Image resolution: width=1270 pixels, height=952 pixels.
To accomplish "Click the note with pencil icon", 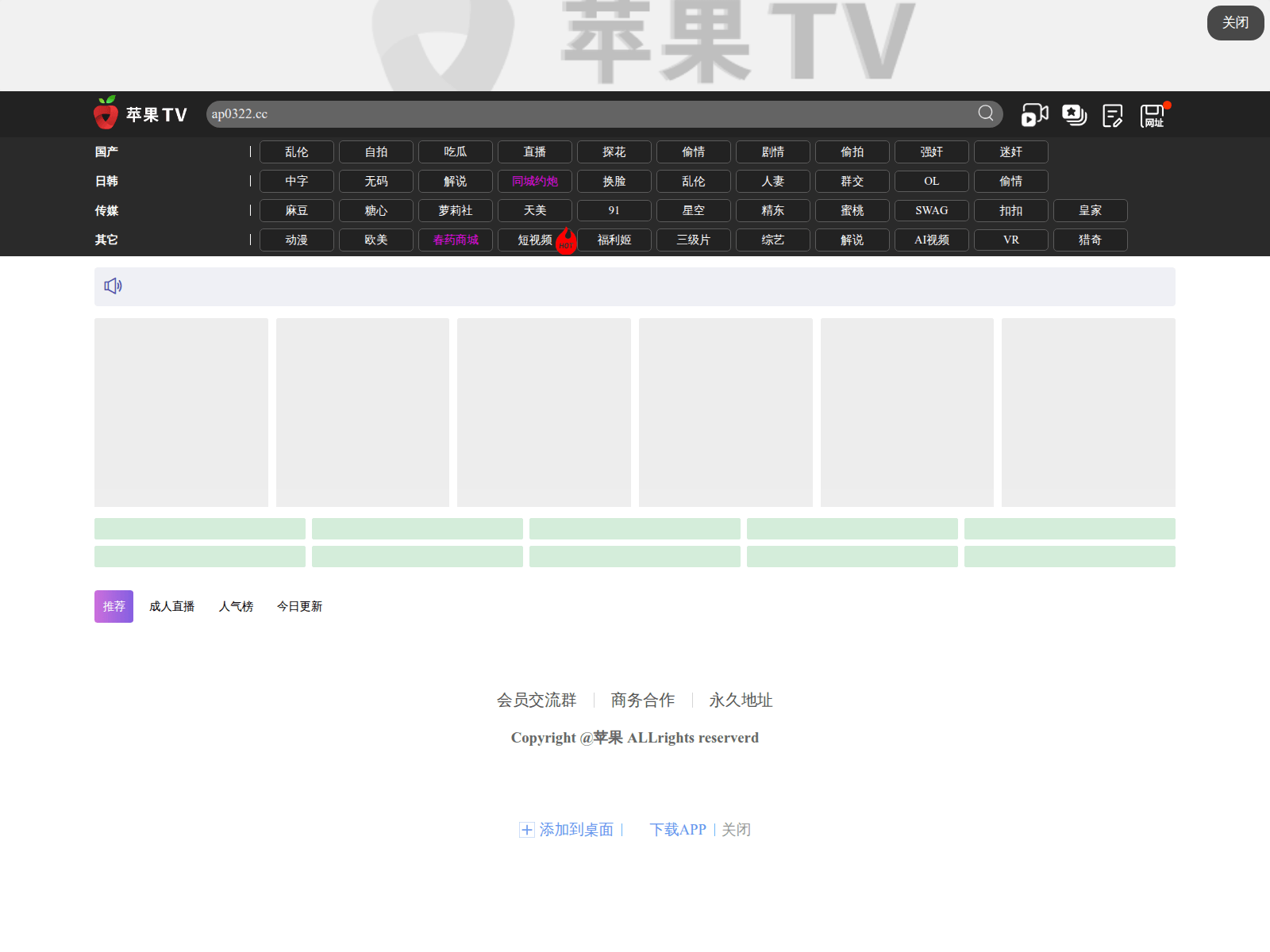I will pos(1113,116).
